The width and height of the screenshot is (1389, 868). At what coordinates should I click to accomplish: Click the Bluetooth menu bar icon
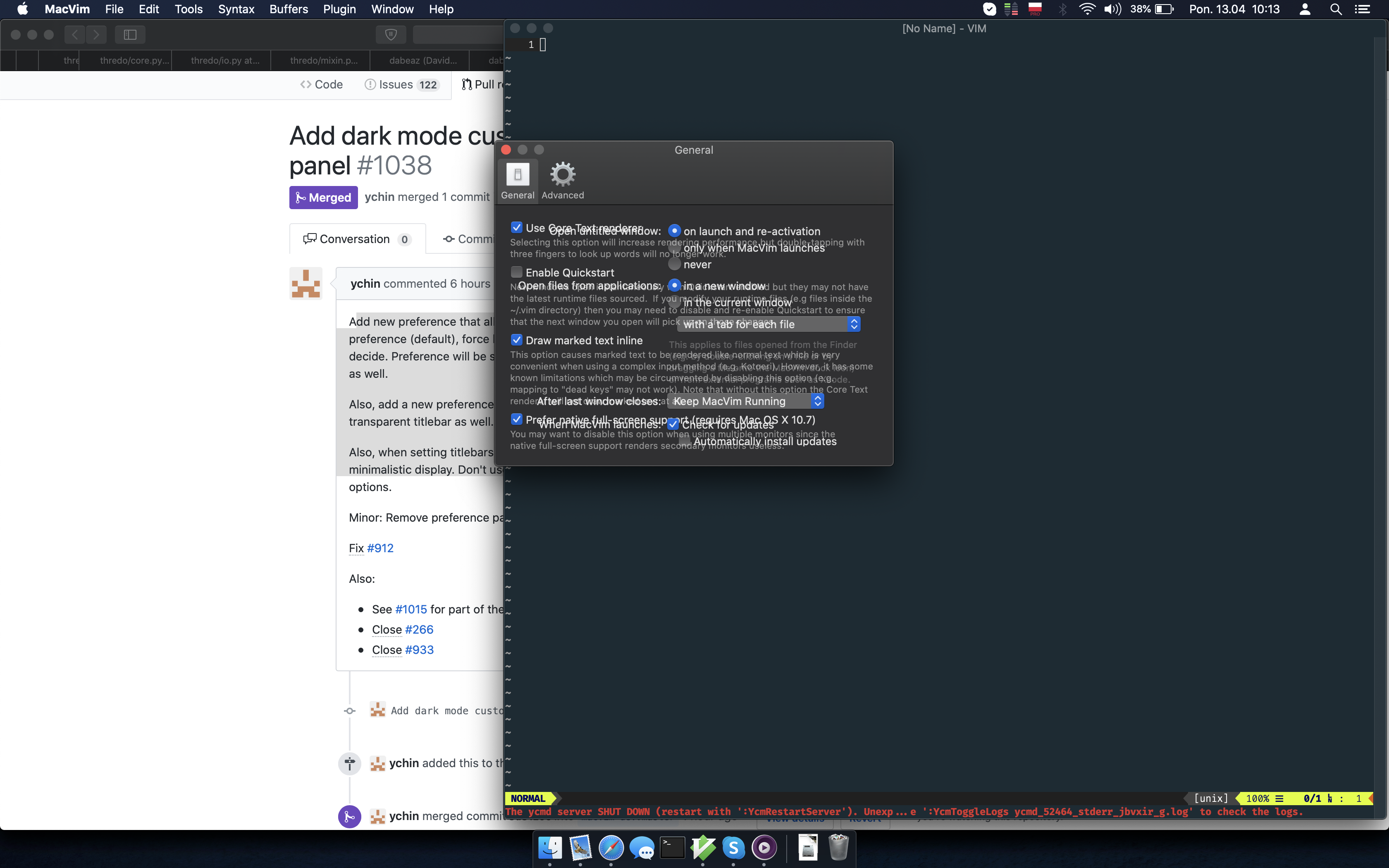(1062, 9)
